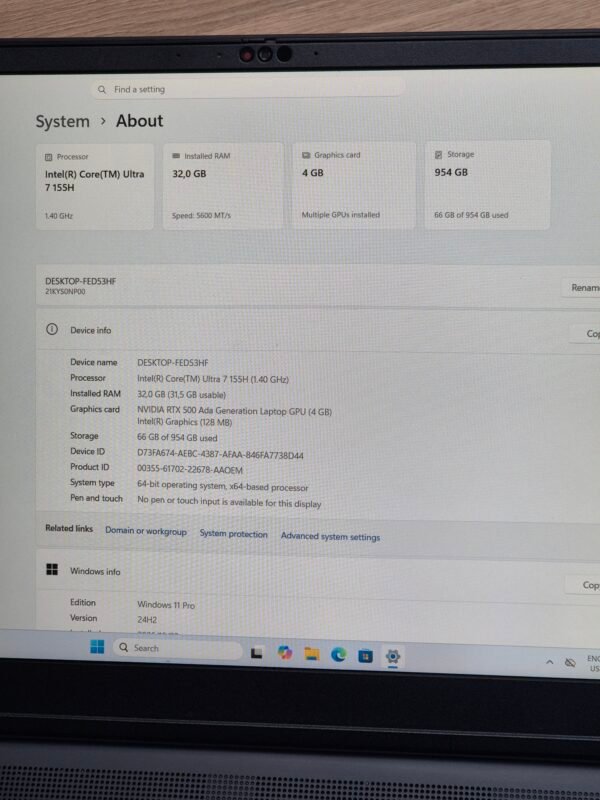This screenshot has width=600, height=800.
Task: Select 66 GB of 954 GB used in Device info
Action: tap(177, 437)
